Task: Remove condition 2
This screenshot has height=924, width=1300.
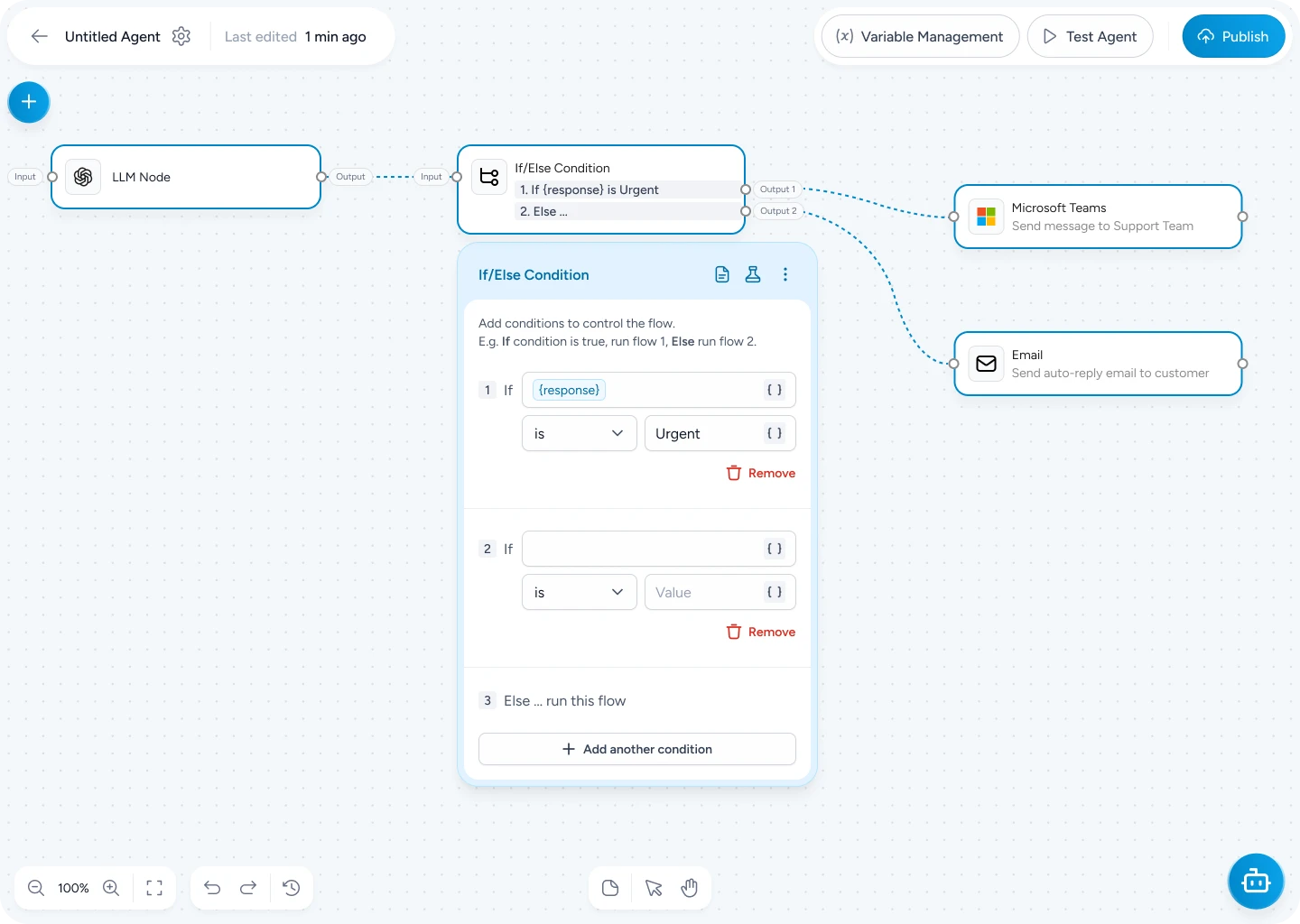Action: [761, 632]
